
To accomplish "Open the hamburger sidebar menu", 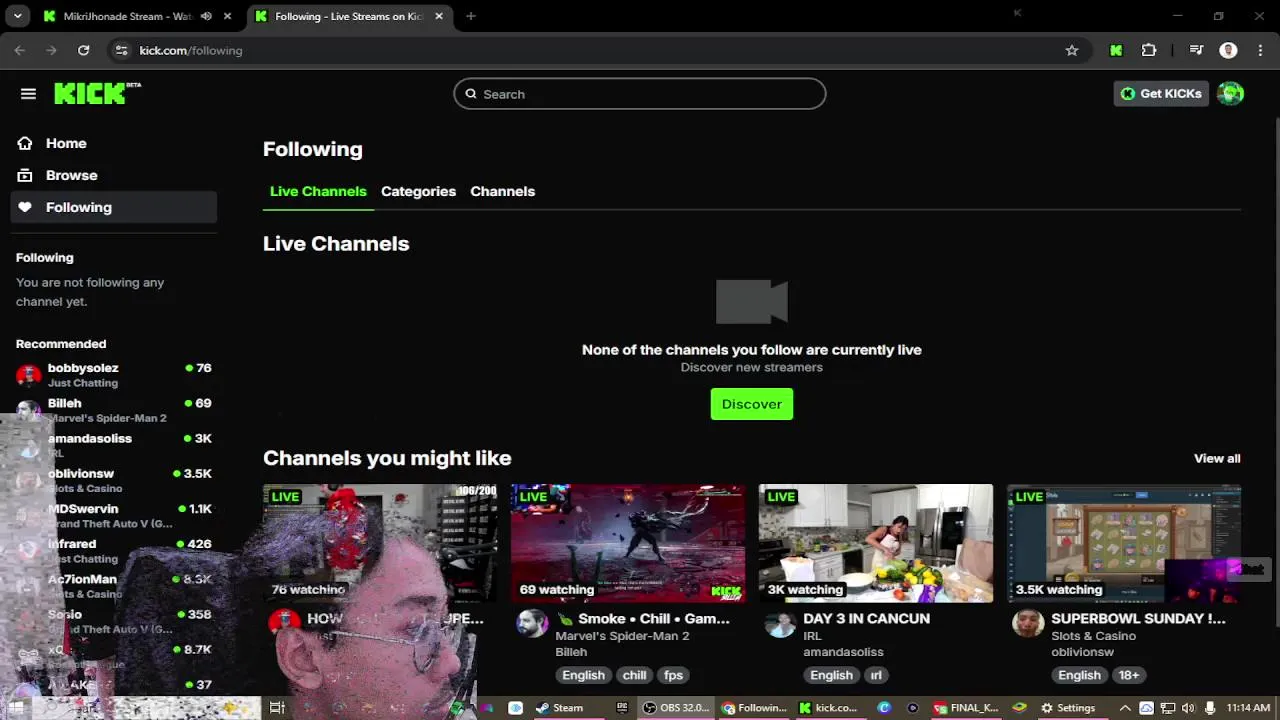I will (x=28, y=94).
